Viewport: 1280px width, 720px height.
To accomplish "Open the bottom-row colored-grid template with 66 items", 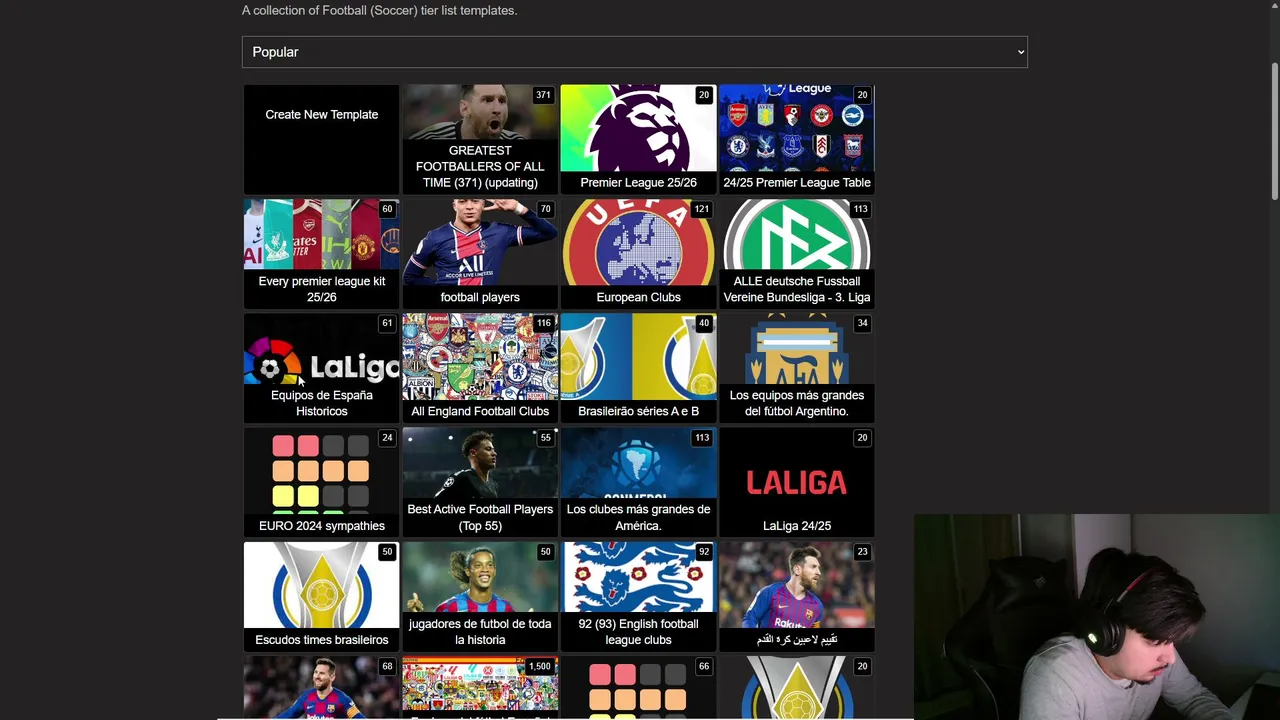I will click(x=638, y=688).
